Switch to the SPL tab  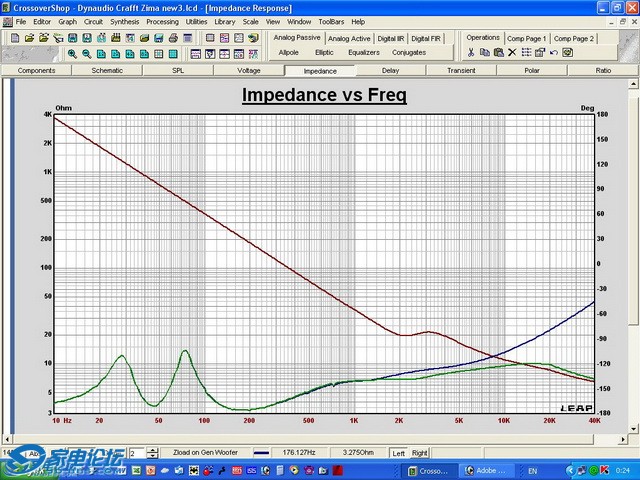(178, 71)
